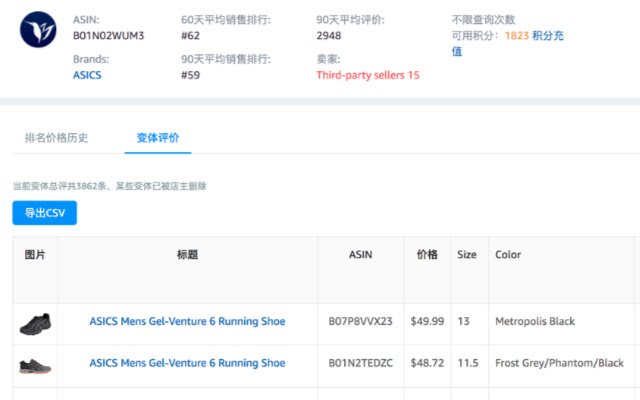Click the B07P8VVX23 ASIN cell

click(x=360, y=321)
